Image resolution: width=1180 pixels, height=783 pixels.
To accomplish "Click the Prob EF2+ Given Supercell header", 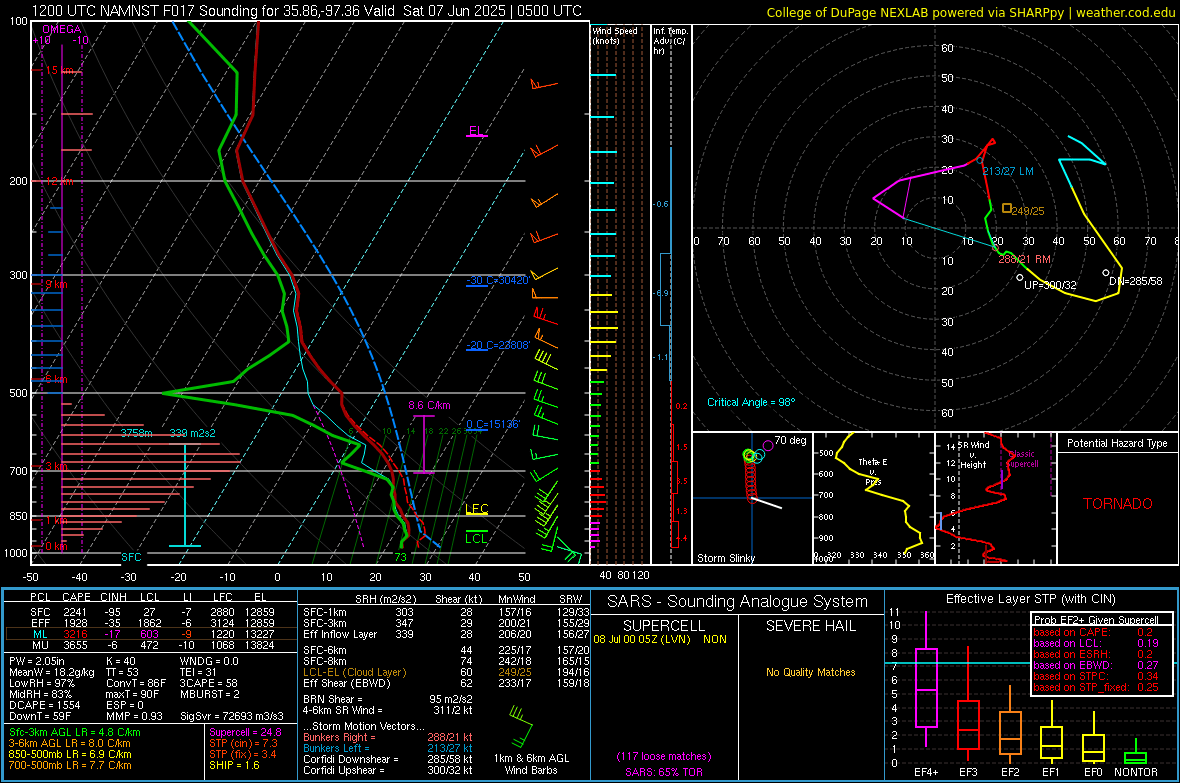I will [x=1096, y=620].
